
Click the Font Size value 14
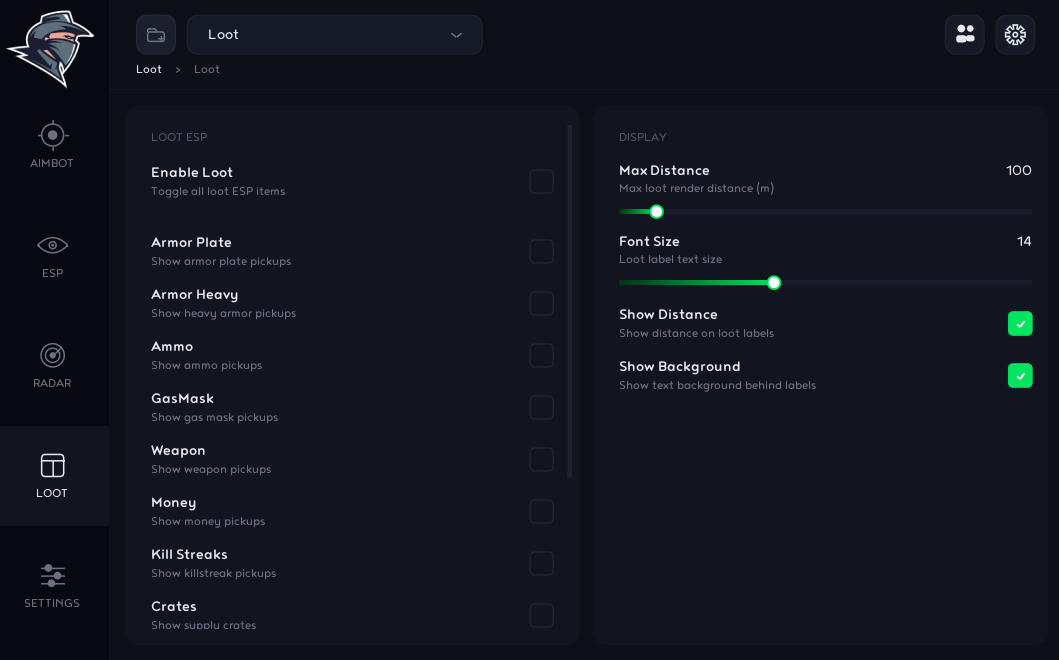pos(1024,241)
